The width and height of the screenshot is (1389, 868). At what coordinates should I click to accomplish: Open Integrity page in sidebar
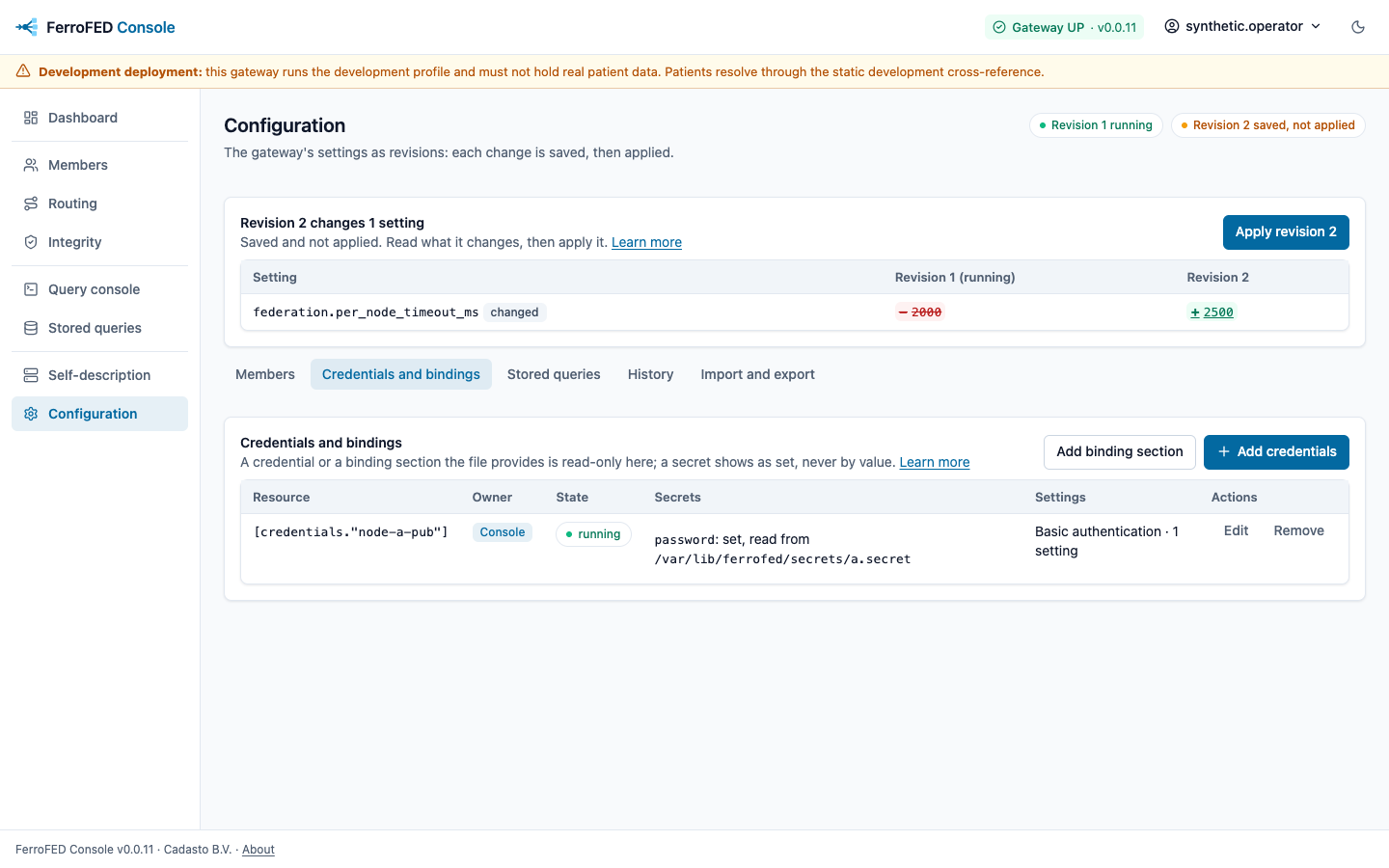click(99, 242)
